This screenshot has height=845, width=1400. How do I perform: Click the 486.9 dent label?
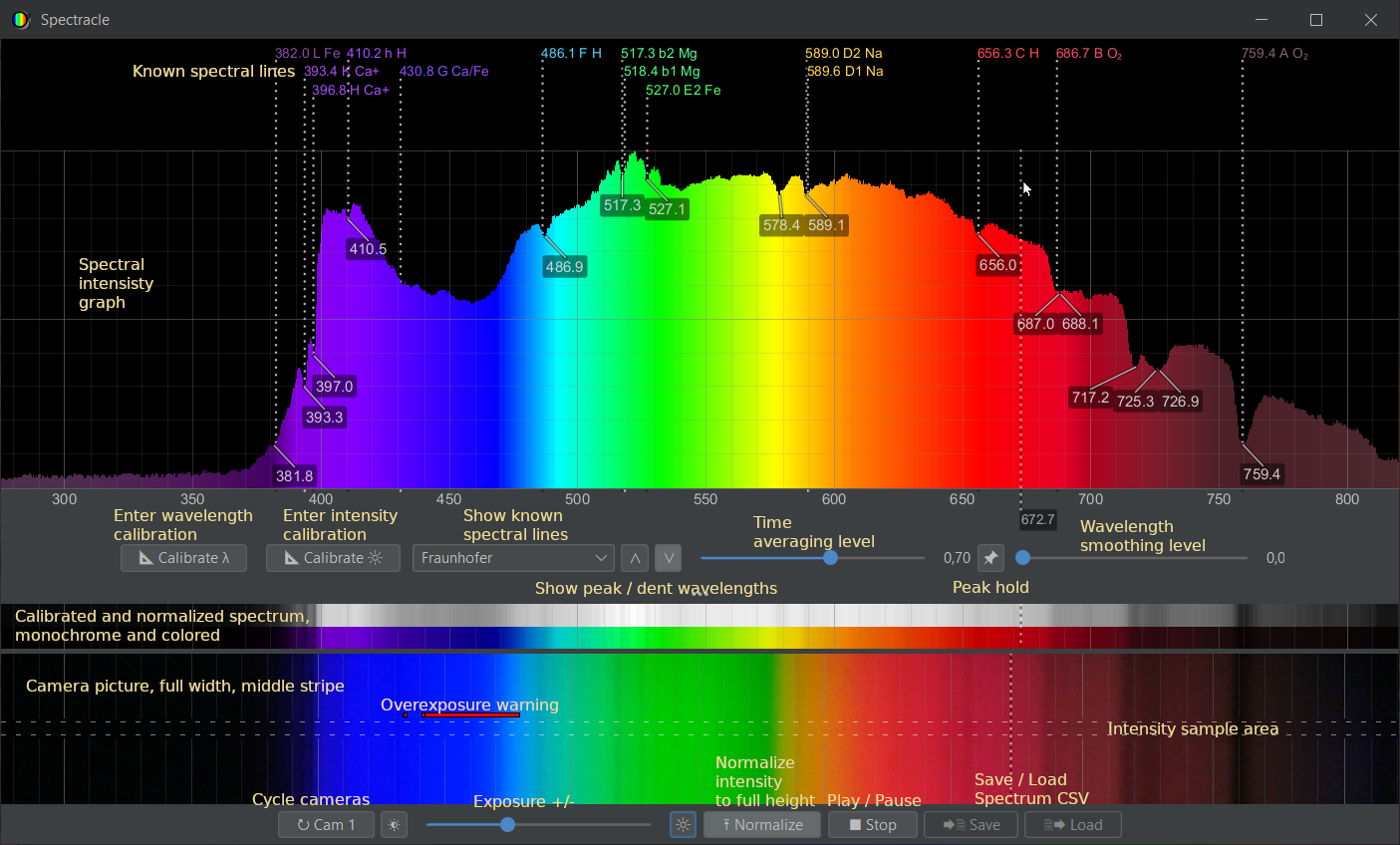[x=564, y=267]
